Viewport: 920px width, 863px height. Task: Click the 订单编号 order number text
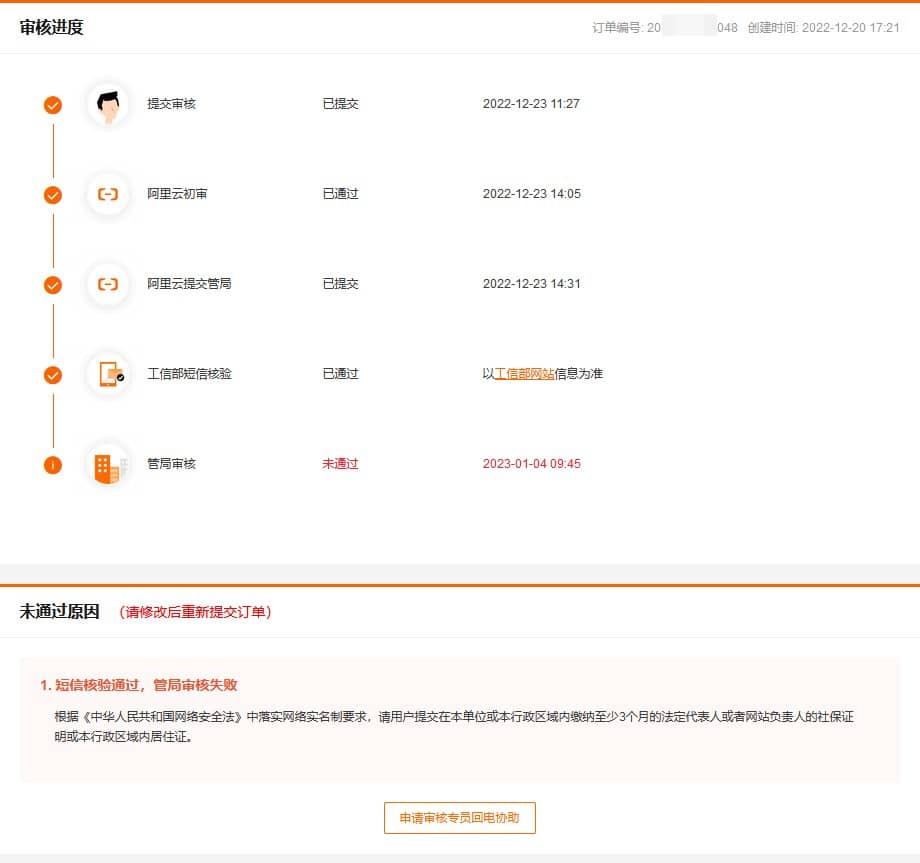664,28
